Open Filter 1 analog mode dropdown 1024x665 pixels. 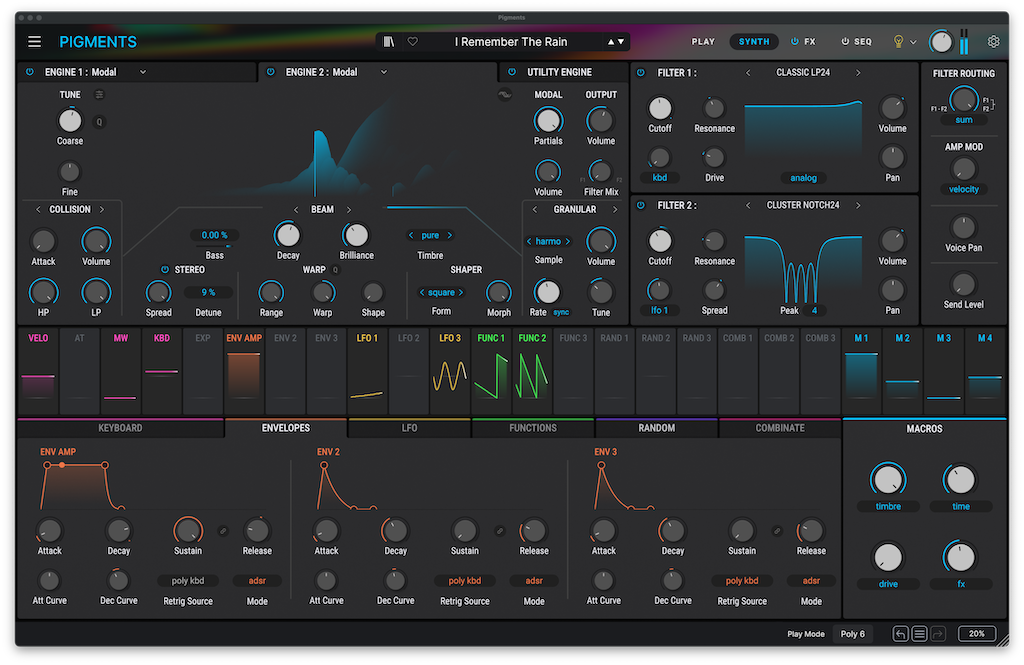(x=803, y=178)
